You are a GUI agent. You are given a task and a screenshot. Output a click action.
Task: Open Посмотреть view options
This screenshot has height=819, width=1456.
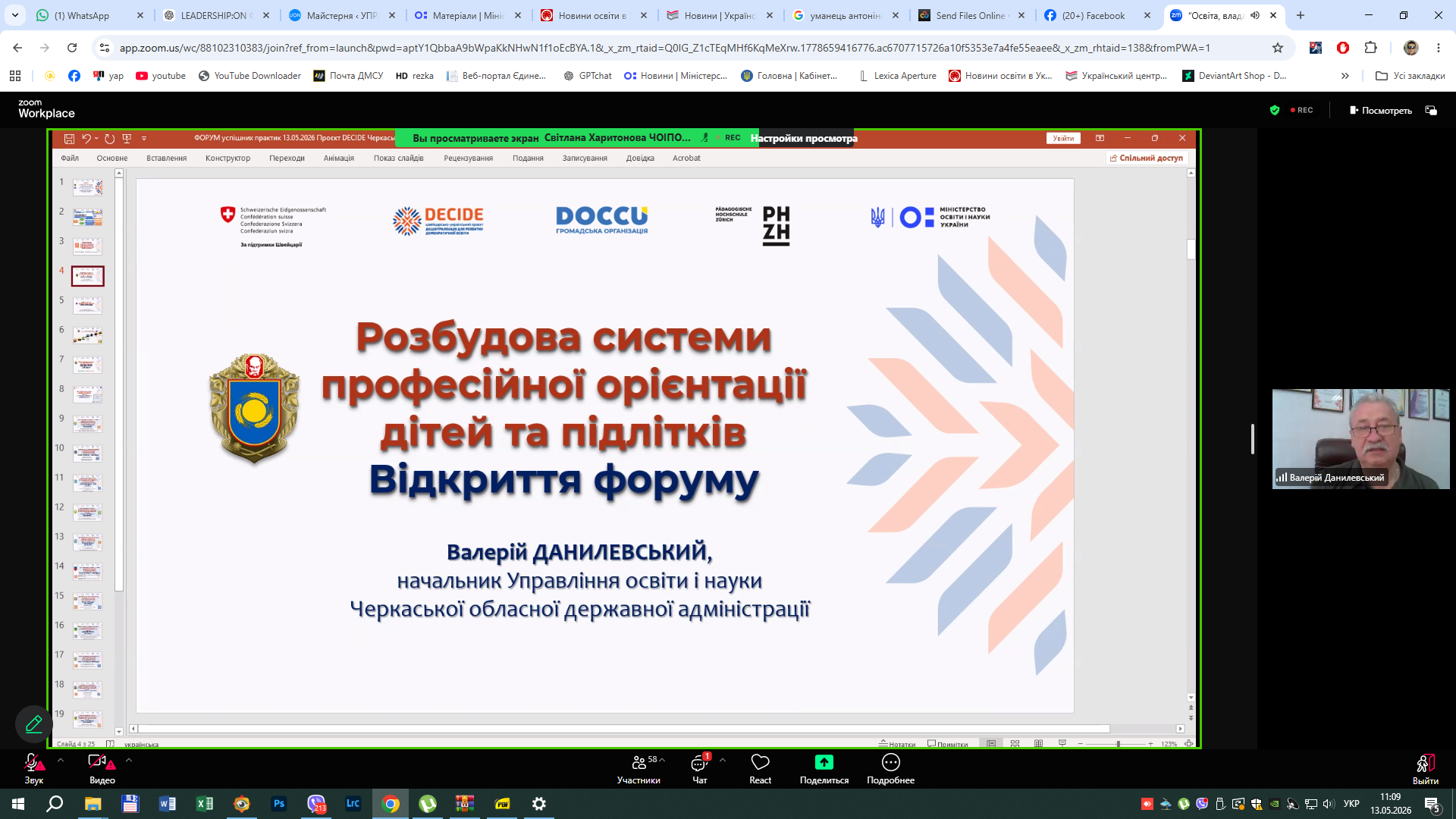pos(1380,111)
